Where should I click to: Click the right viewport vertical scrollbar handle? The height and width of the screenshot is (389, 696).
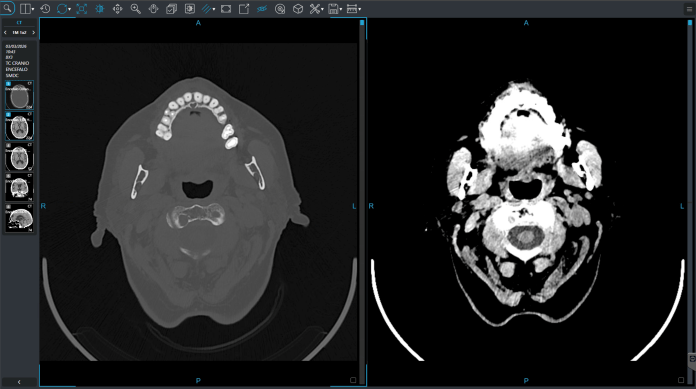click(x=690, y=22)
